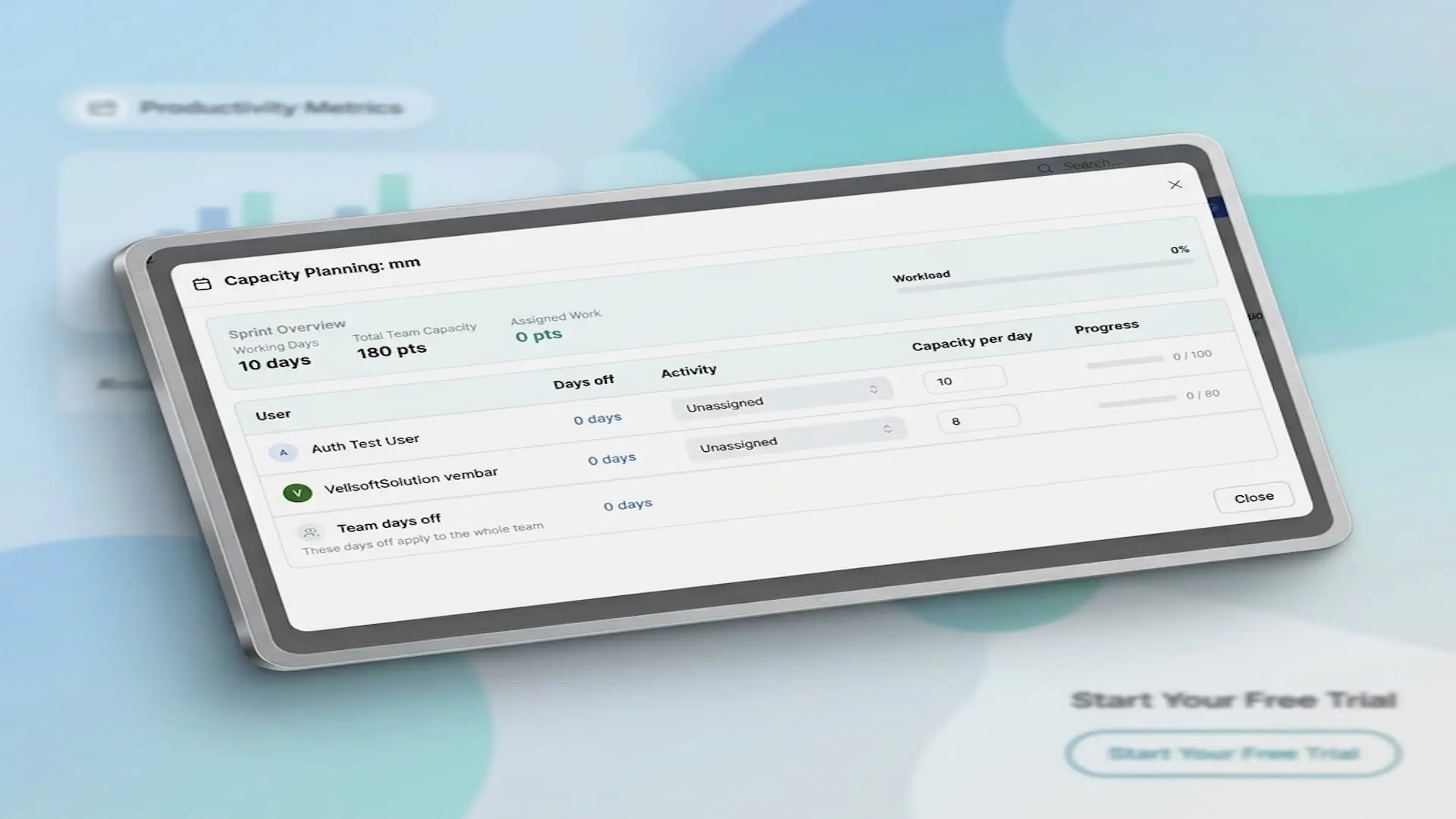1456x819 pixels.
Task: Click the User column header
Action: pyautogui.click(x=273, y=415)
